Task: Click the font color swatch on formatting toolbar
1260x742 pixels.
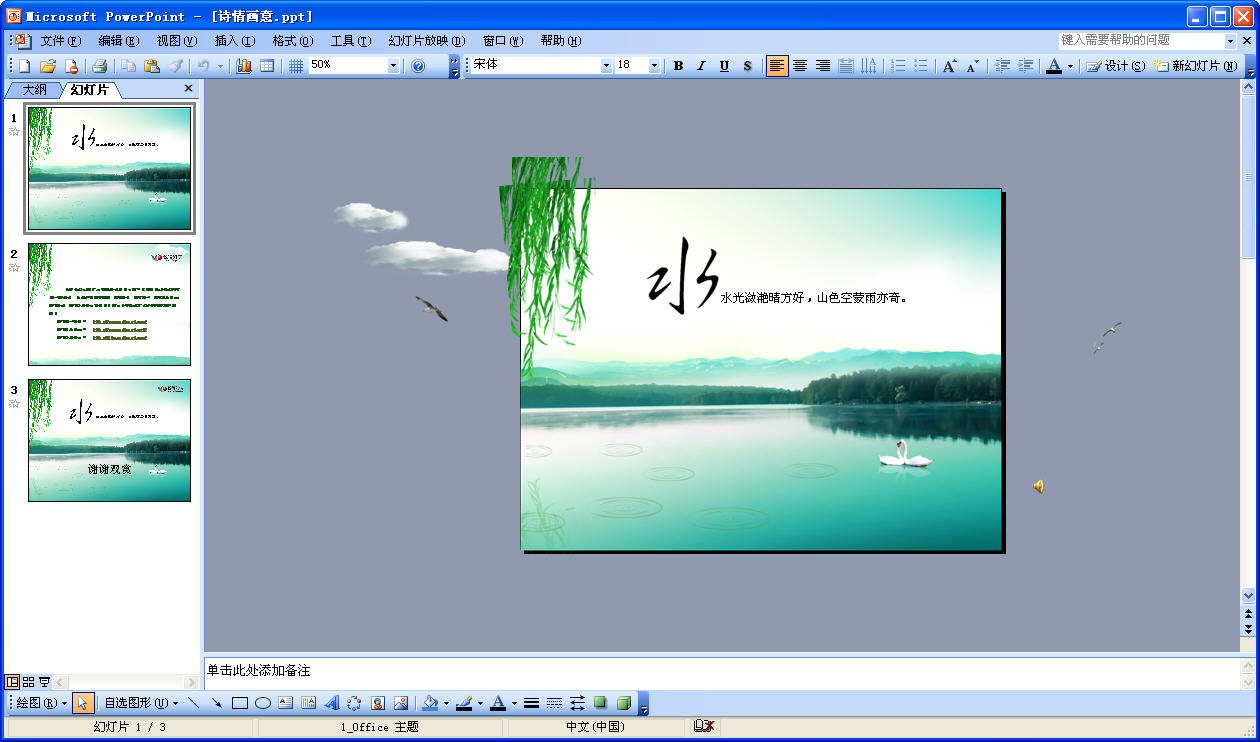Action: pyautogui.click(x=1053, y=66)
